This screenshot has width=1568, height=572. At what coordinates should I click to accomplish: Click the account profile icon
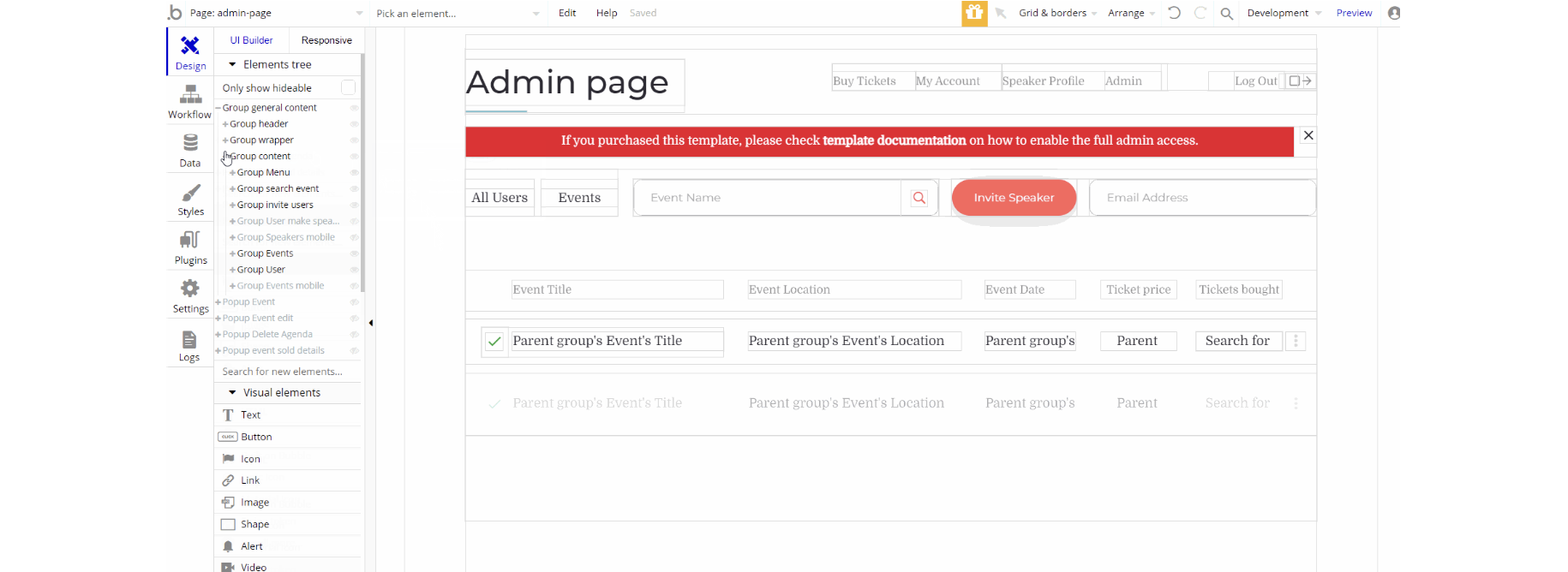(x=1394, y=13)
